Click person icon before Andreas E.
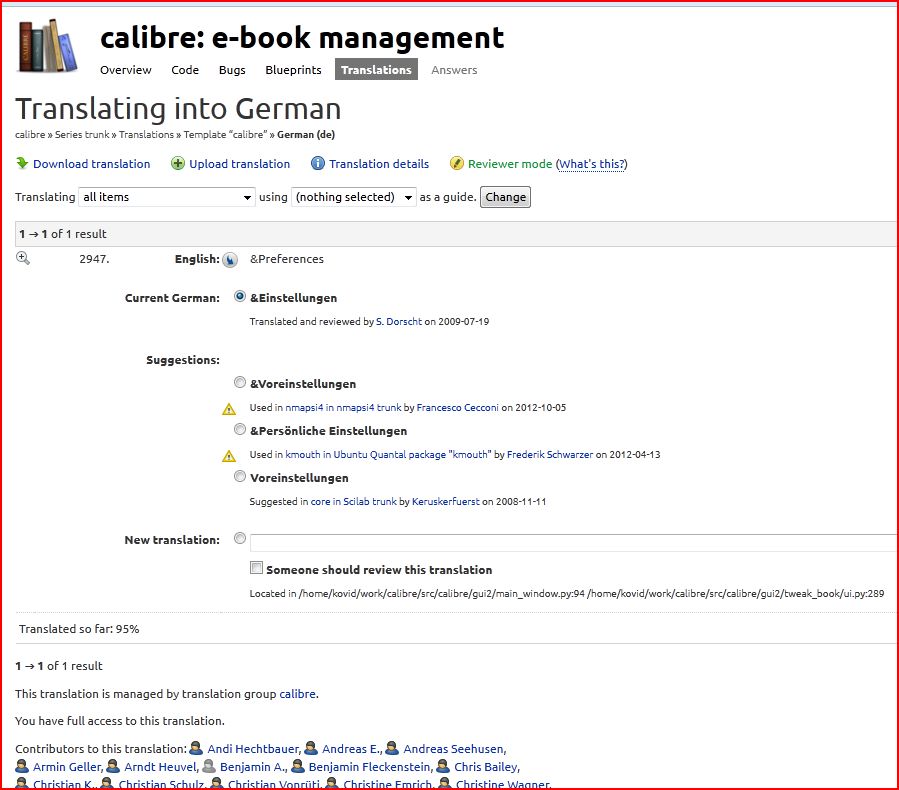This screenshot has height=790, width=899. coord(311,748)
